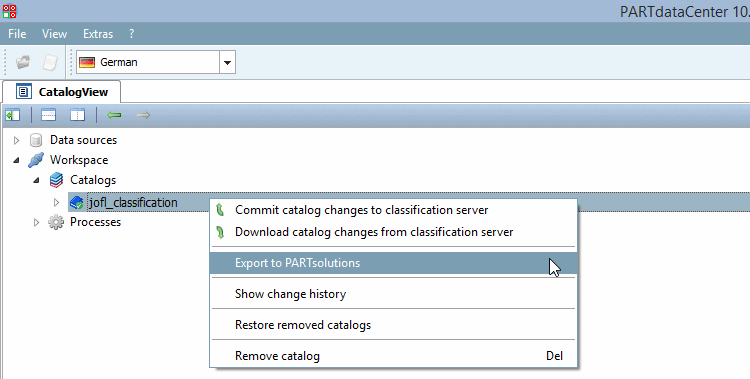Open the Extras menu
Image resolution: width=750 pixels, height=379 pixels.
coord(98,34)
